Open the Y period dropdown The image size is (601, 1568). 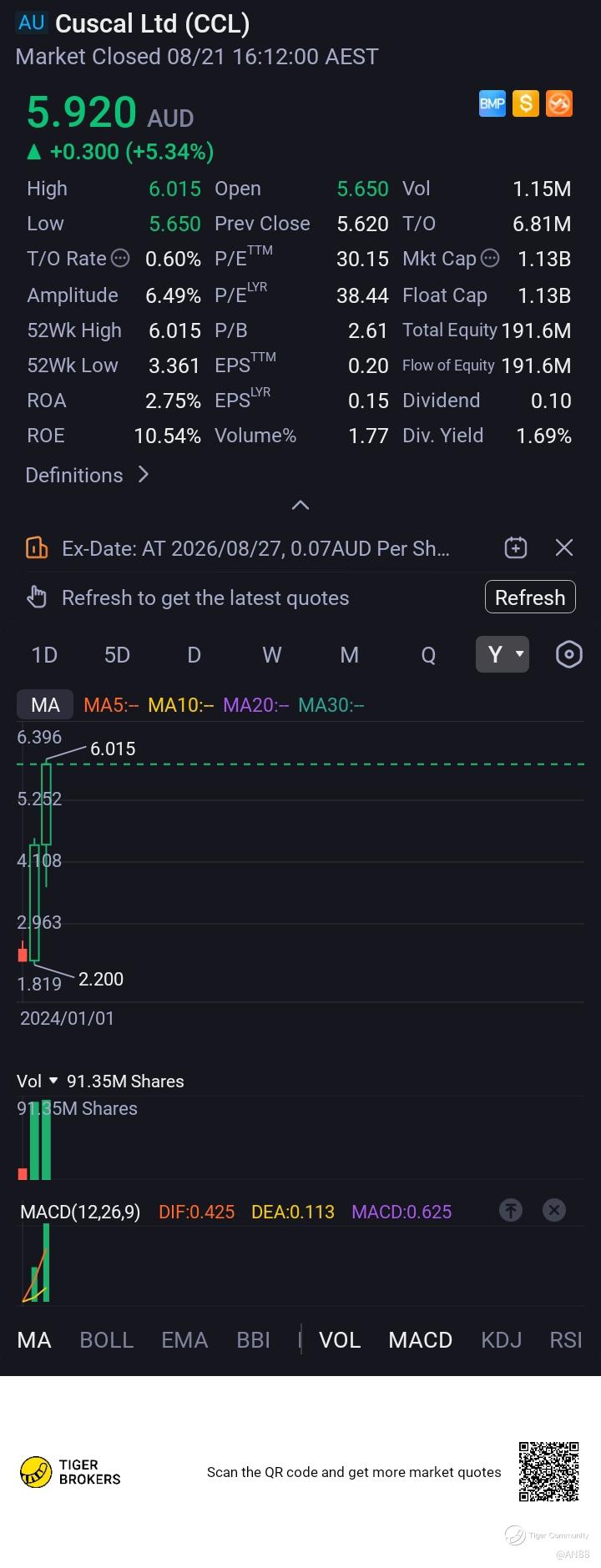pos(503,654)
